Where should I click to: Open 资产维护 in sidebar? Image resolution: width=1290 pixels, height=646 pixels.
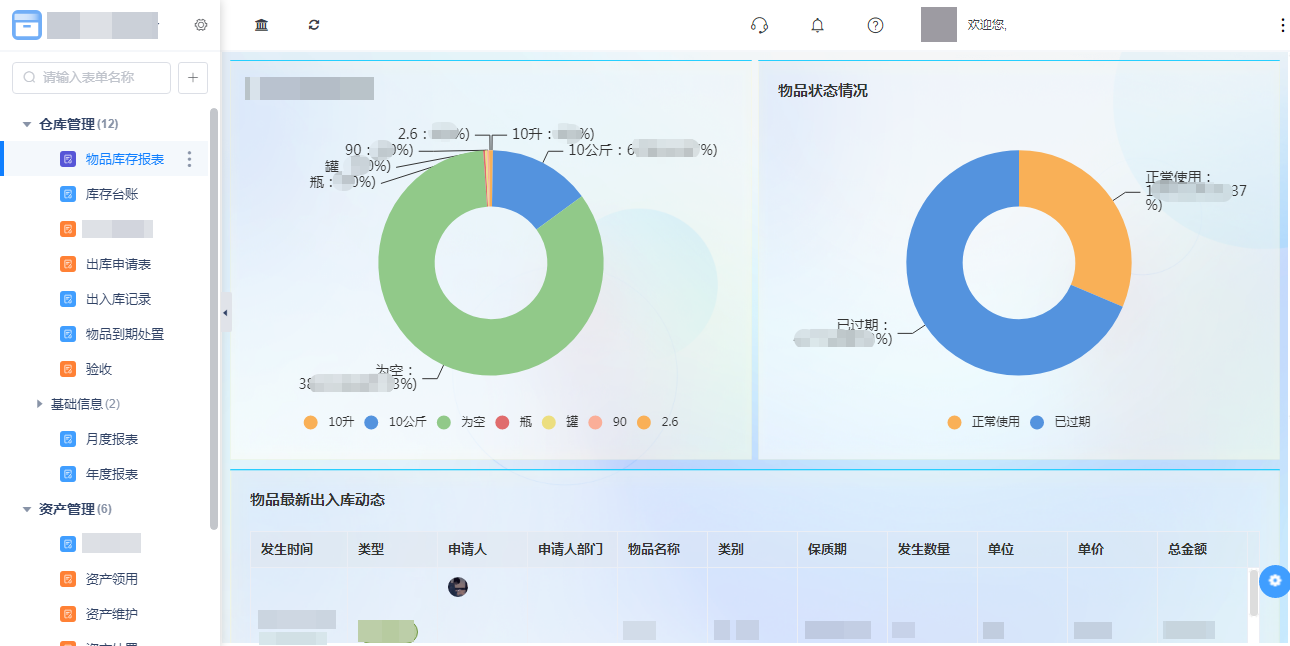[112, 614]
